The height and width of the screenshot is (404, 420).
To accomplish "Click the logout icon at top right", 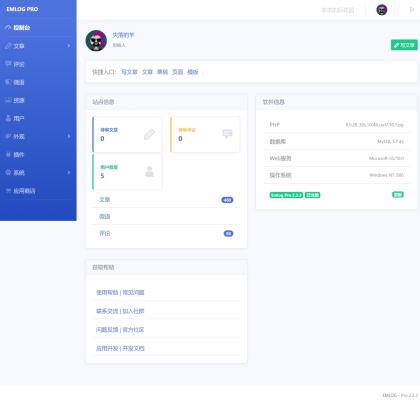I will tap(412, 10).
